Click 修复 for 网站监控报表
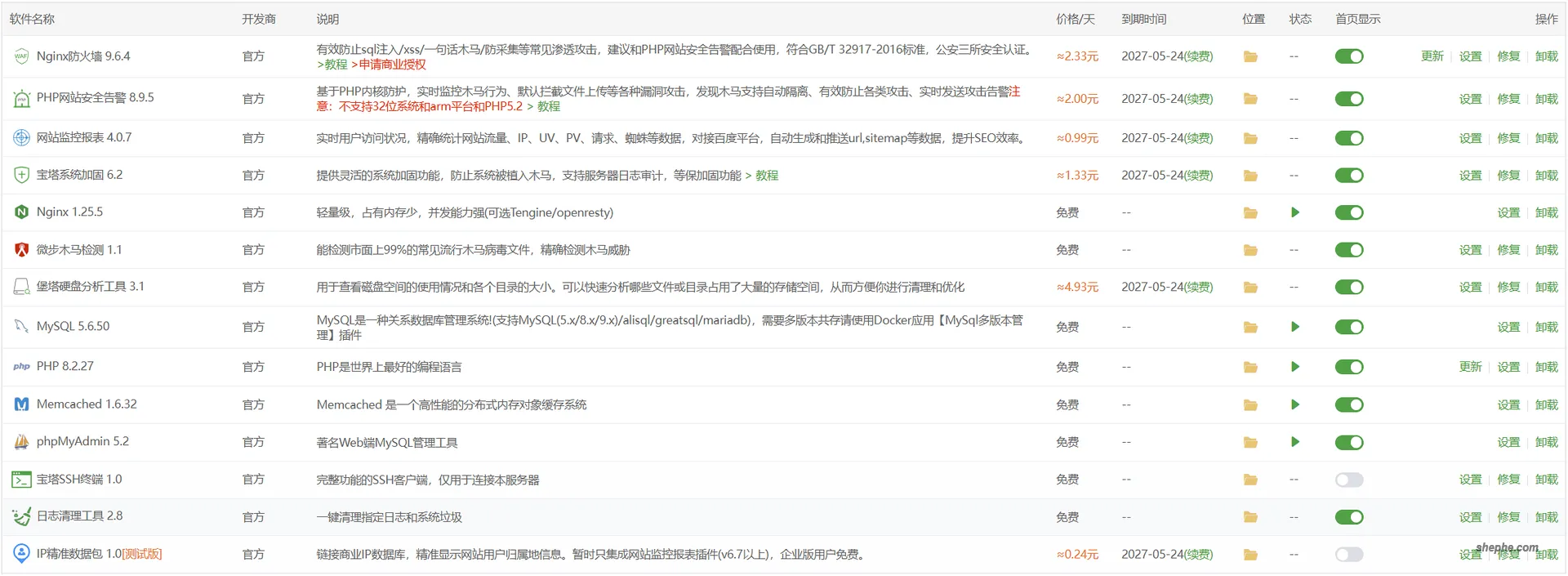Screen dimensions: 1568x576 pos(1508,138)
